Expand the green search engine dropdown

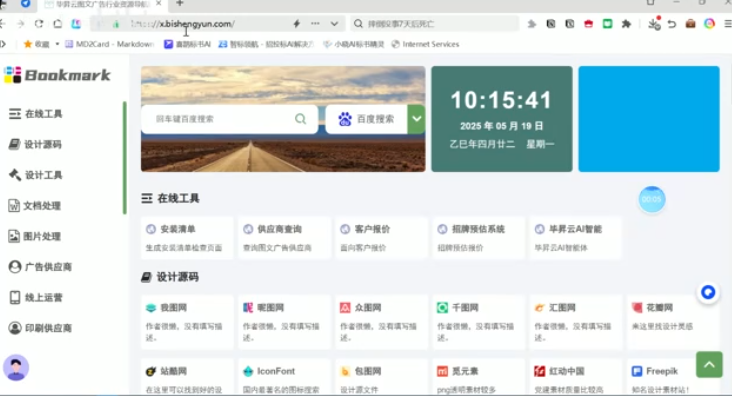point(416,119)
